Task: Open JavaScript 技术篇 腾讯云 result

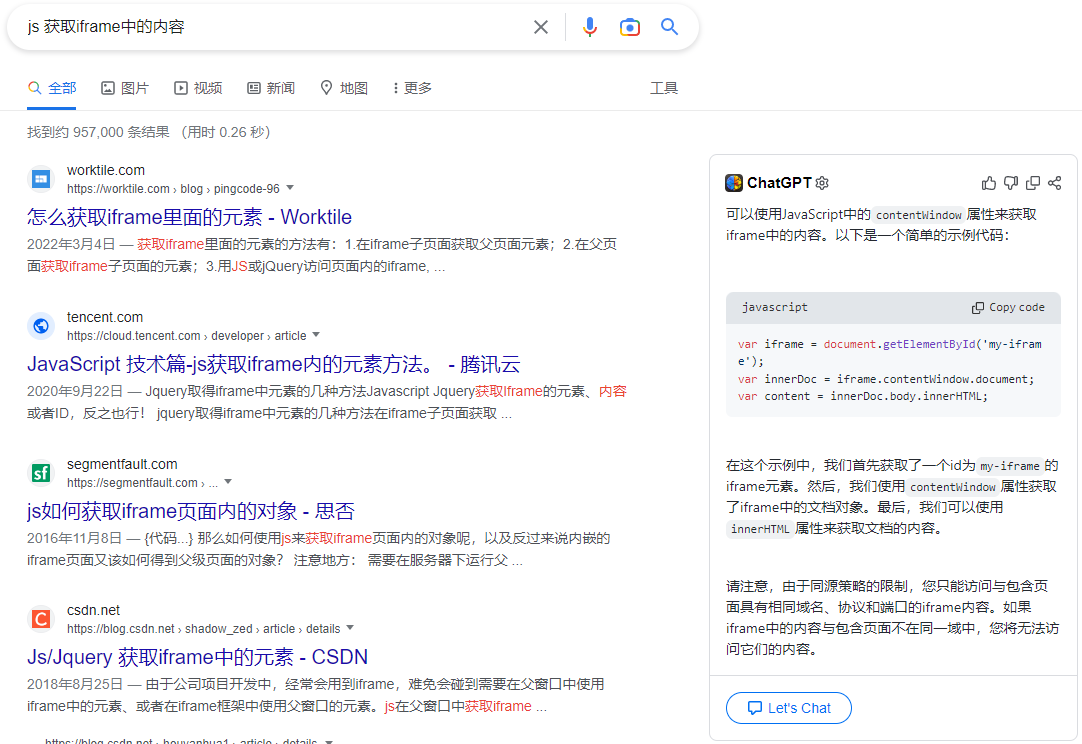Action: tap(273, 364)
